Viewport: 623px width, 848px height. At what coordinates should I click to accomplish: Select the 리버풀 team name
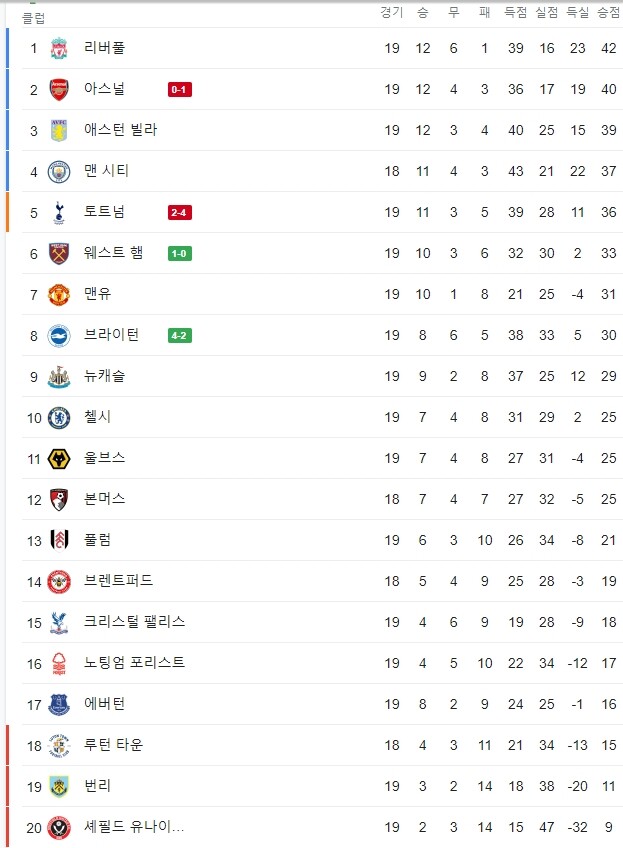tap(104, 48)
